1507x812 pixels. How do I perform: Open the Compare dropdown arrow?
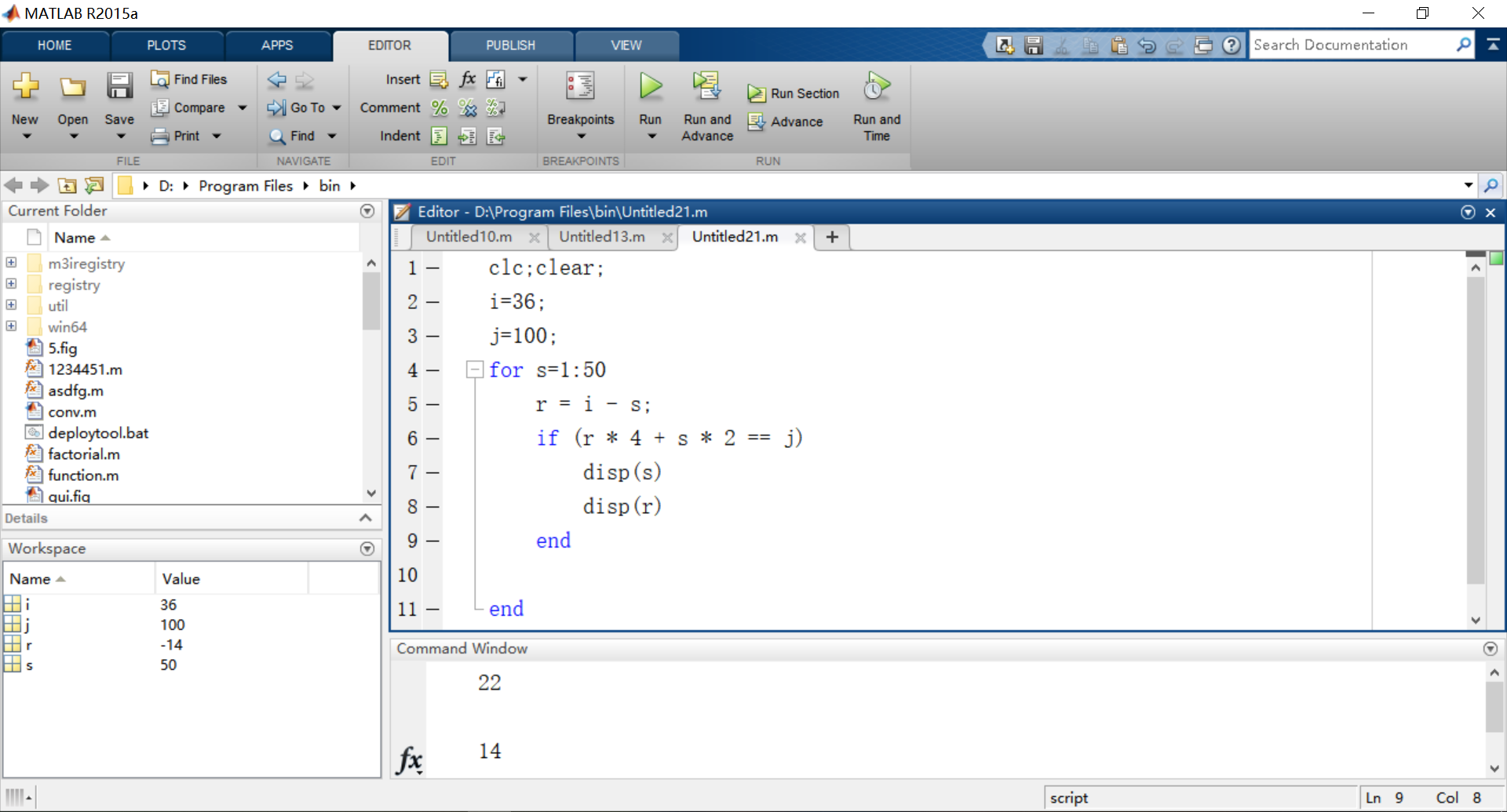(242, 107)
